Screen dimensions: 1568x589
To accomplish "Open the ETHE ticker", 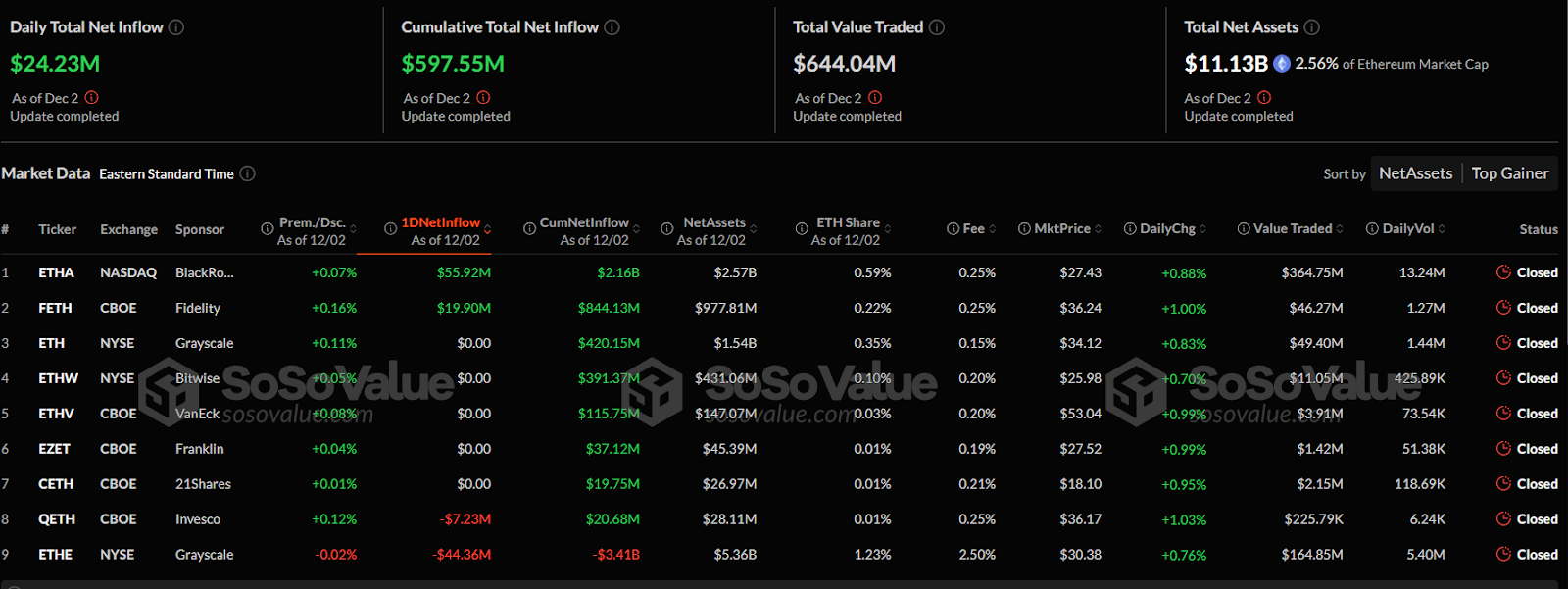I will coord(55,555).
